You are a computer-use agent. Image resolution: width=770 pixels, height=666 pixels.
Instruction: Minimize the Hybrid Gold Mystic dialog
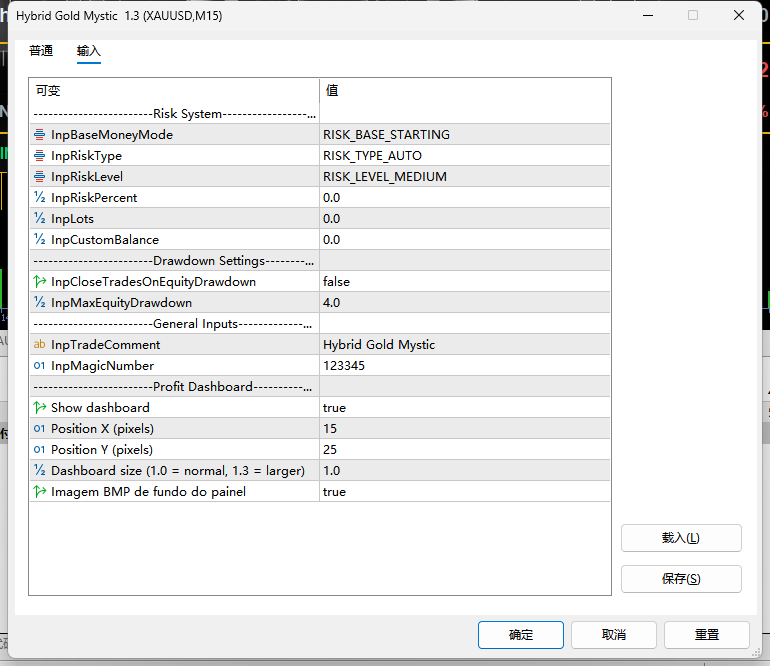(648, 16)
